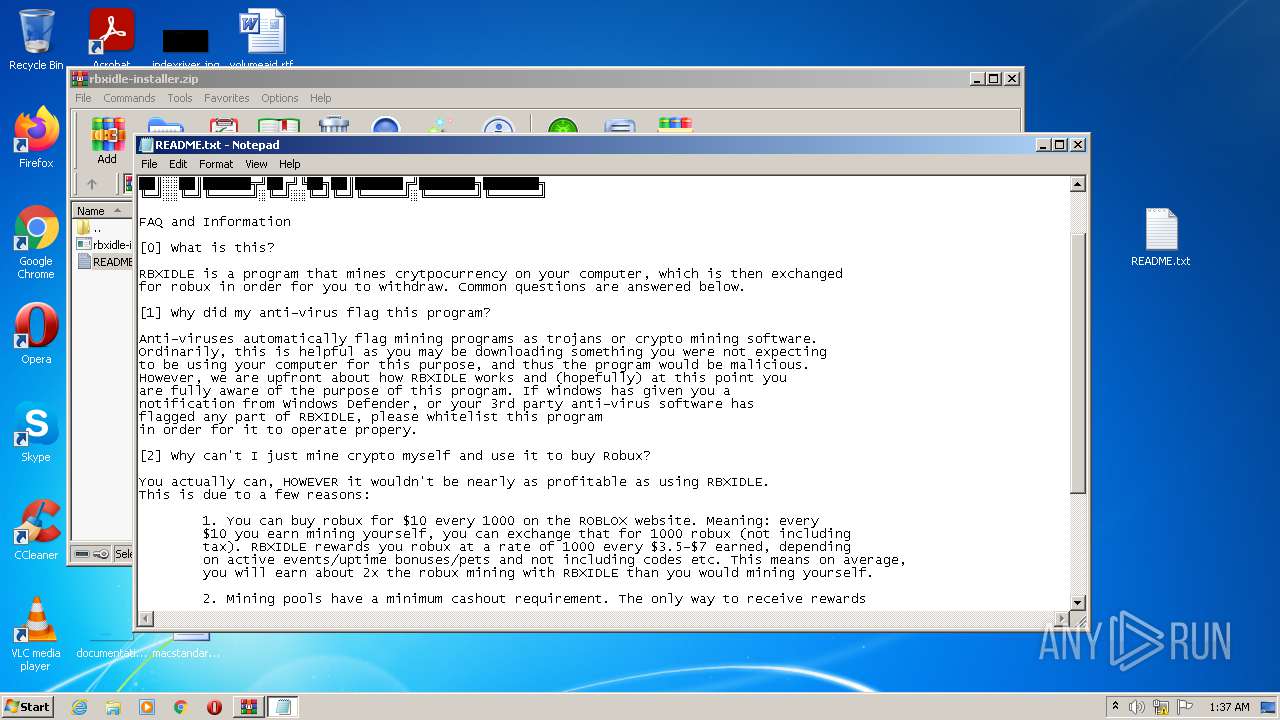Viewport: 1280px width, 720px height.
Task: Switch to WinRAR taskbar button
Action: (249, 707)
